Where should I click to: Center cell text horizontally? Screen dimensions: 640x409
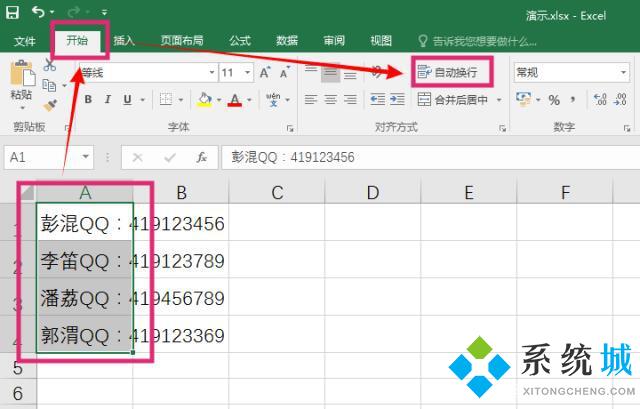point(330,99)
